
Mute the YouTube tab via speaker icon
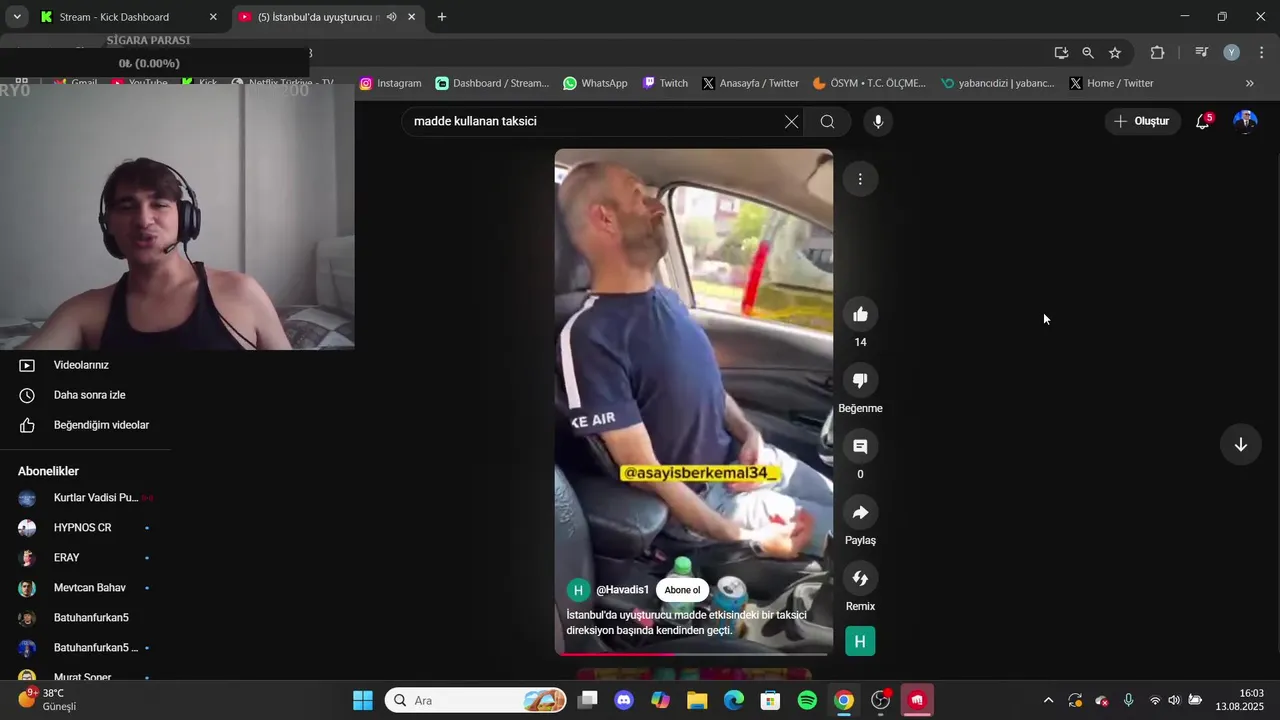(x=391, y=17)
